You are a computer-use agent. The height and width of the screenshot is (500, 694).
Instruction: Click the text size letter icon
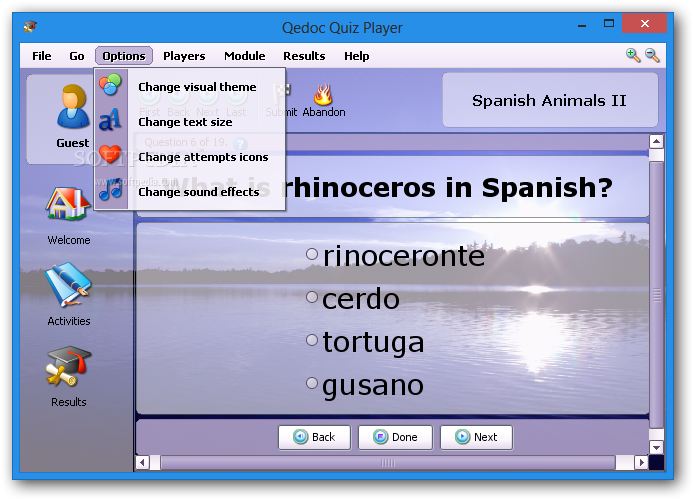coord(110,120)
